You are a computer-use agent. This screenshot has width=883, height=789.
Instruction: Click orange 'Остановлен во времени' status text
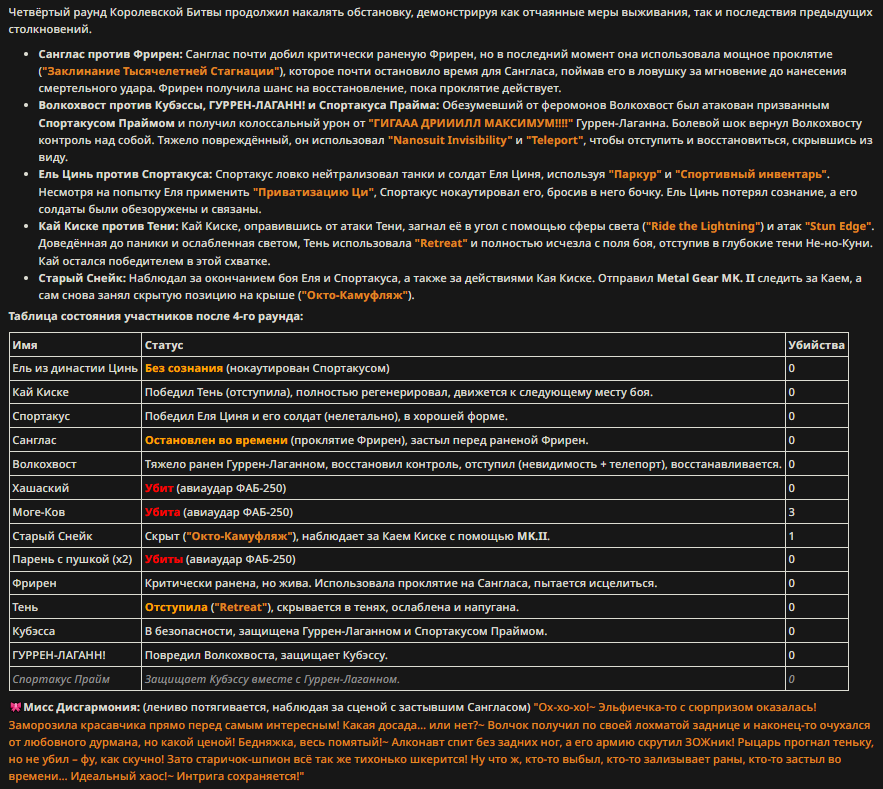pos(216,440)
